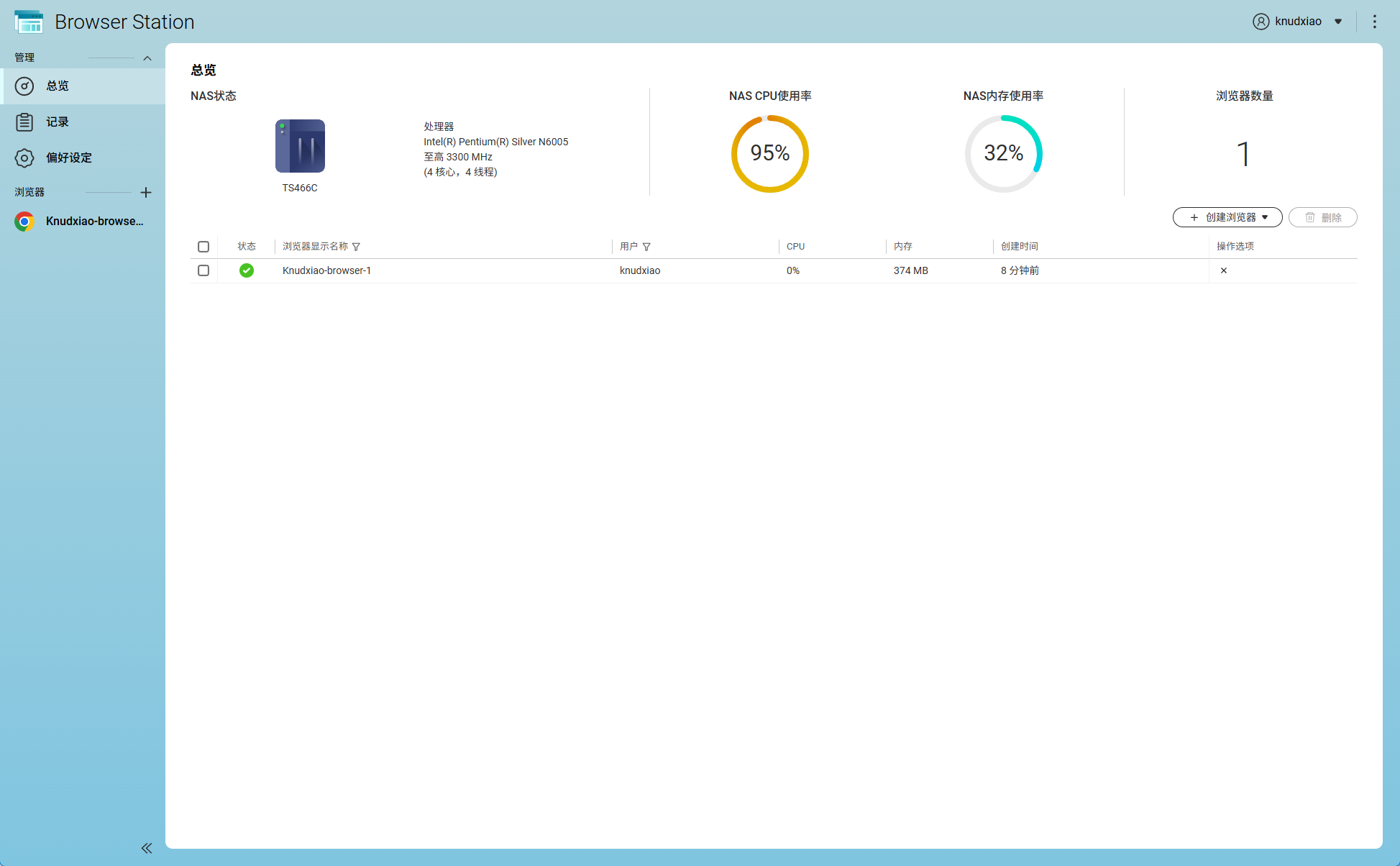The width and height of the screenshot is (1400, 866).
Task: Open the 创建浏览器 dropdown button
Action: (1227, 217)
